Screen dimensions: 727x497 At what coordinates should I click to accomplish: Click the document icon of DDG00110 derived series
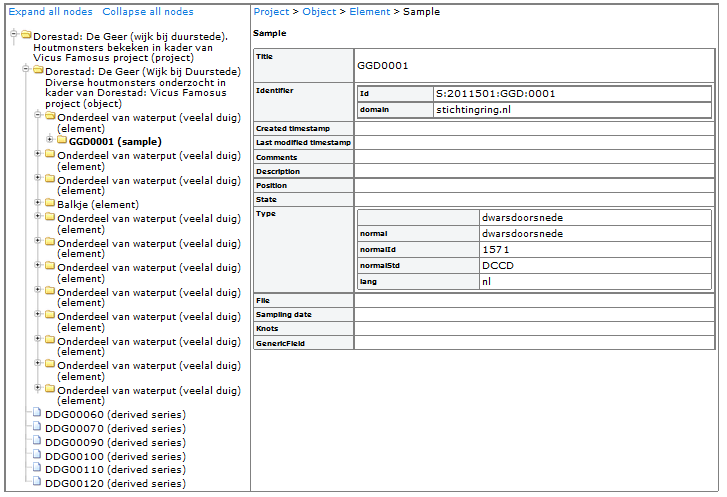click(37, 467)
